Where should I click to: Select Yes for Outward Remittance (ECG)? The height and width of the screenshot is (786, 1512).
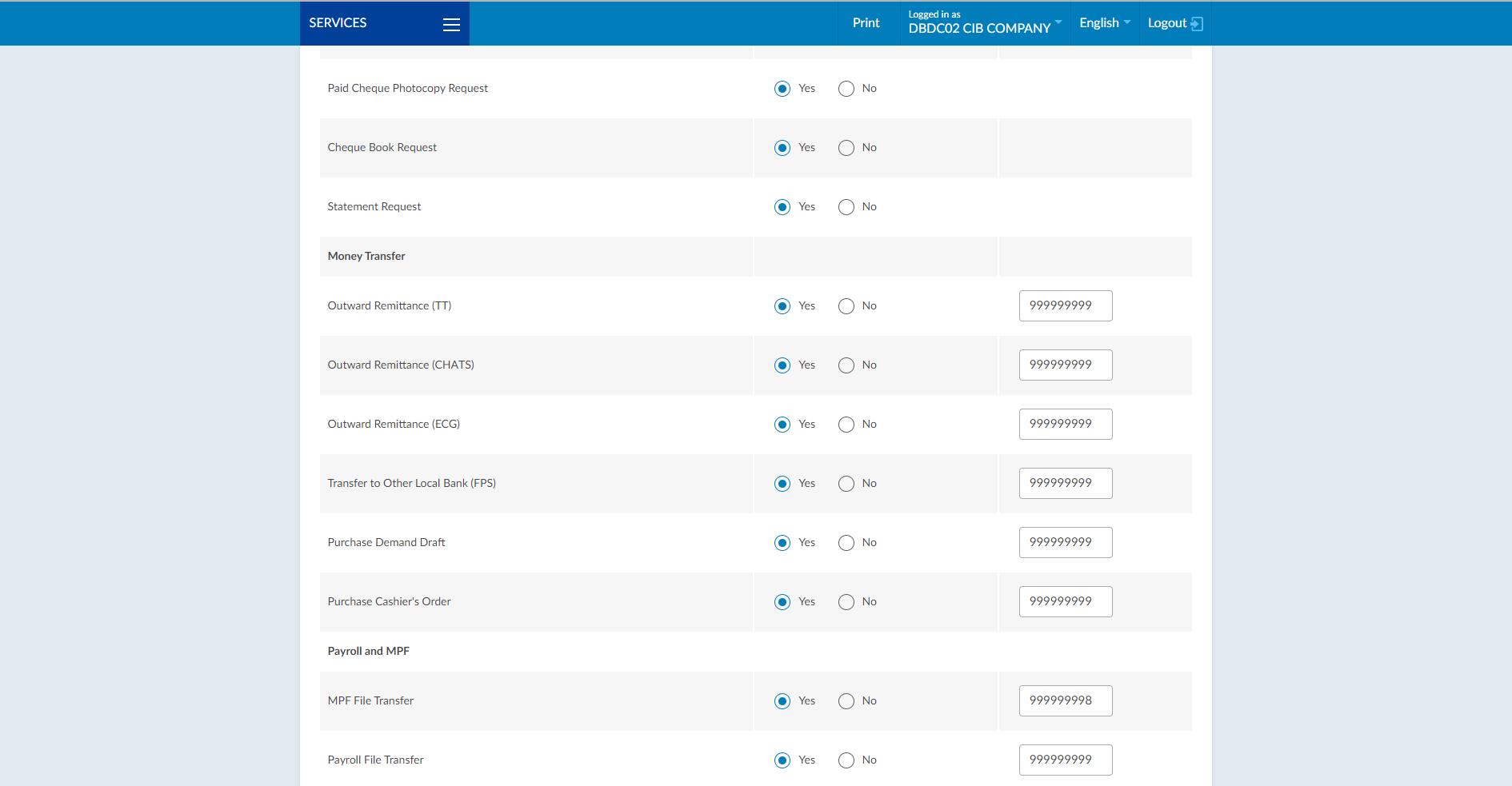782,425
